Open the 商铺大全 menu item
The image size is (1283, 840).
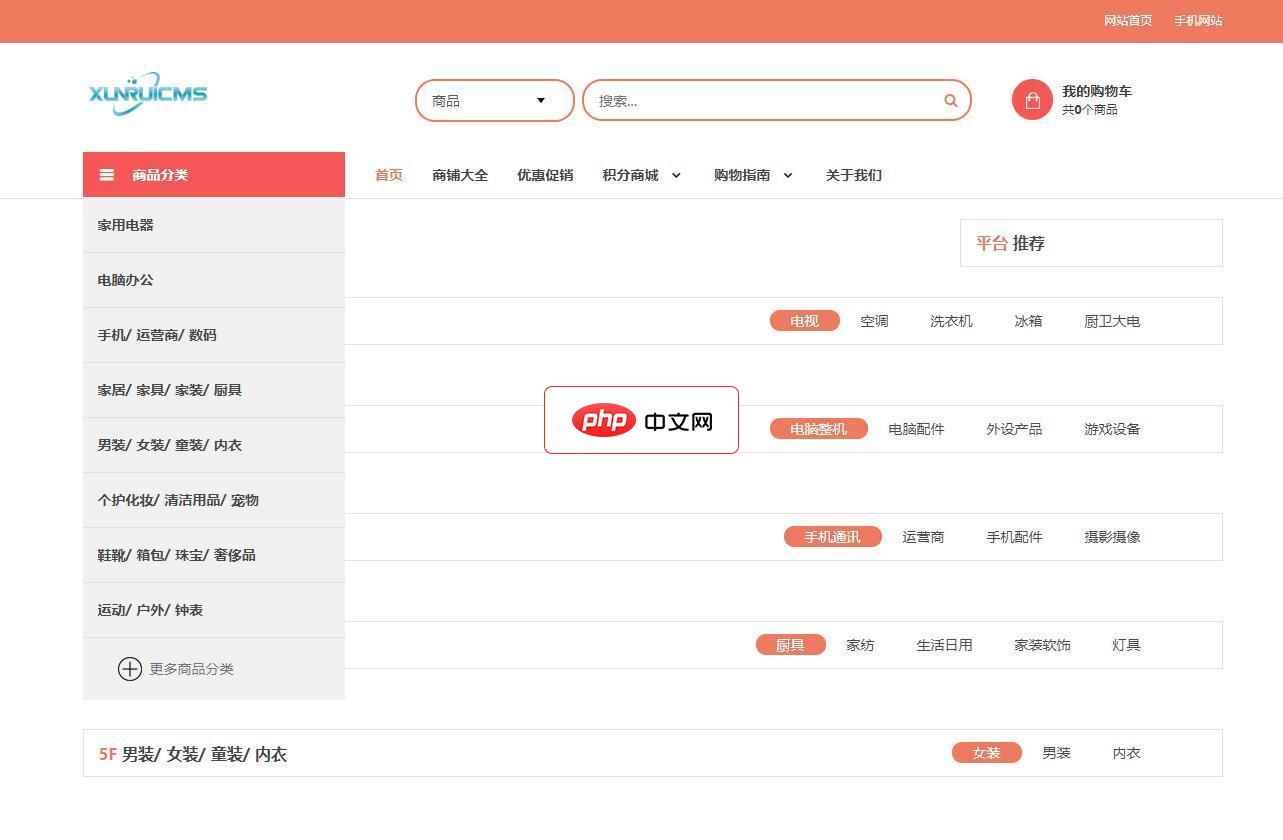[x=459, y=175]
